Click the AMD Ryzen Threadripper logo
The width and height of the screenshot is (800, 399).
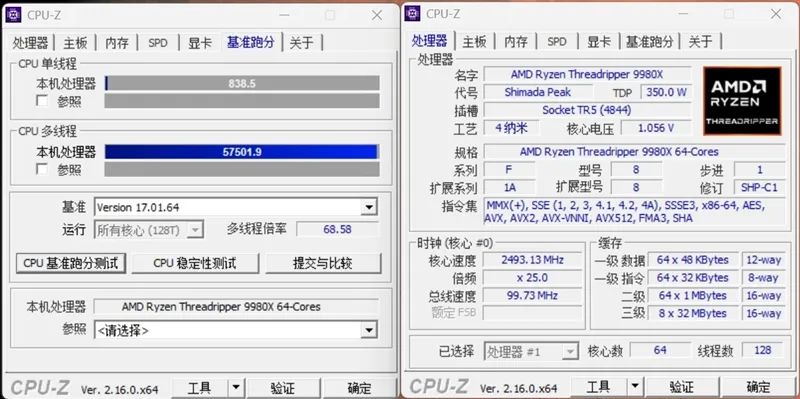click(742, 101)
